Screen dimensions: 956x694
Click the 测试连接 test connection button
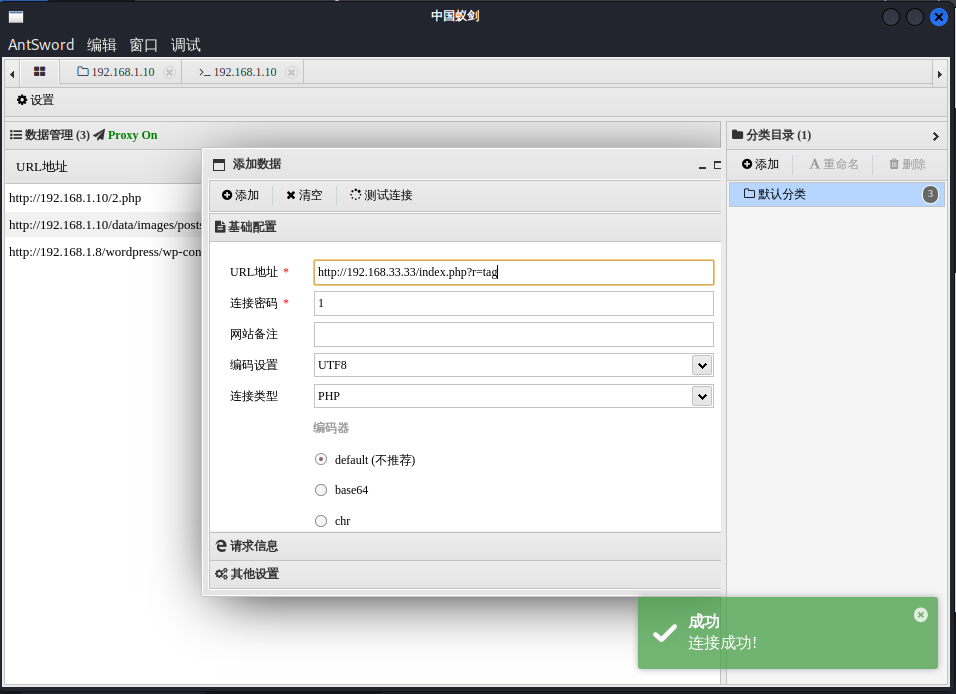tap(381, 195)
